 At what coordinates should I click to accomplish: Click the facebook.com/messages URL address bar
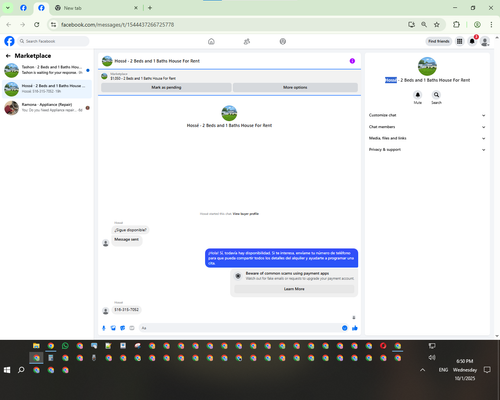point(117,25)
